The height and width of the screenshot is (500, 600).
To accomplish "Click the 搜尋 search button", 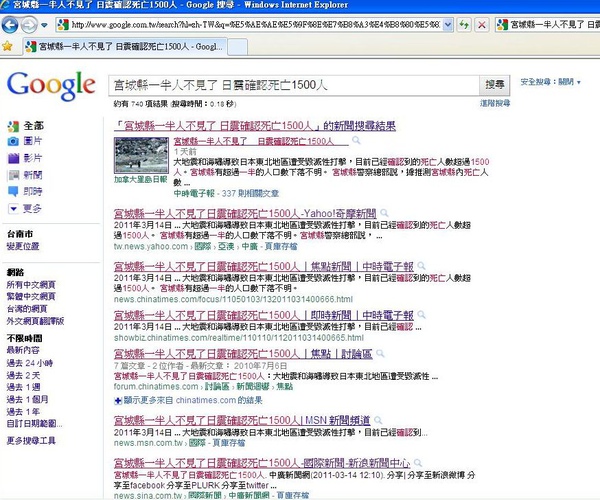I will click(x=494, y=85).
